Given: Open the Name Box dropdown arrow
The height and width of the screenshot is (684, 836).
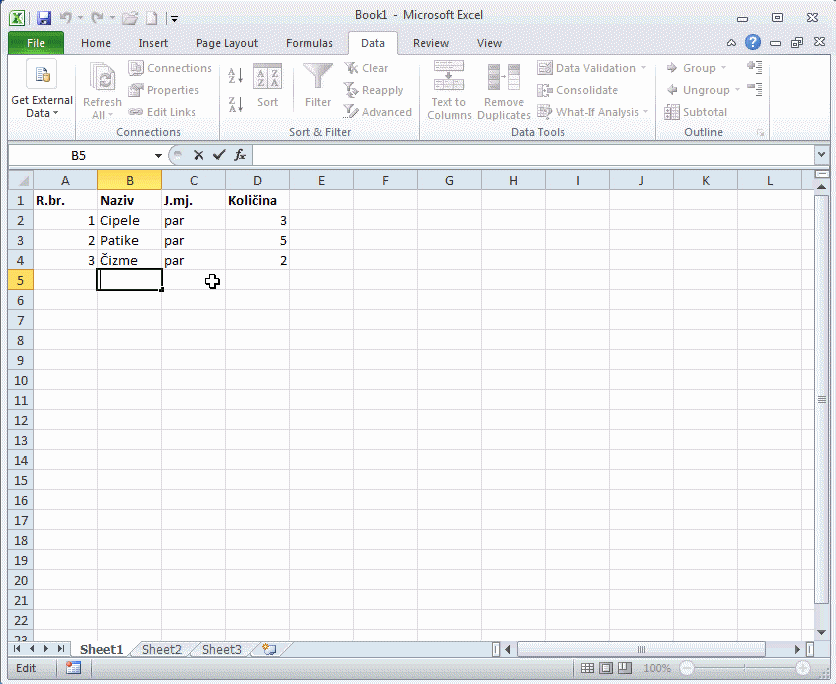Looking at the screenshot, I should coord(158,156).
